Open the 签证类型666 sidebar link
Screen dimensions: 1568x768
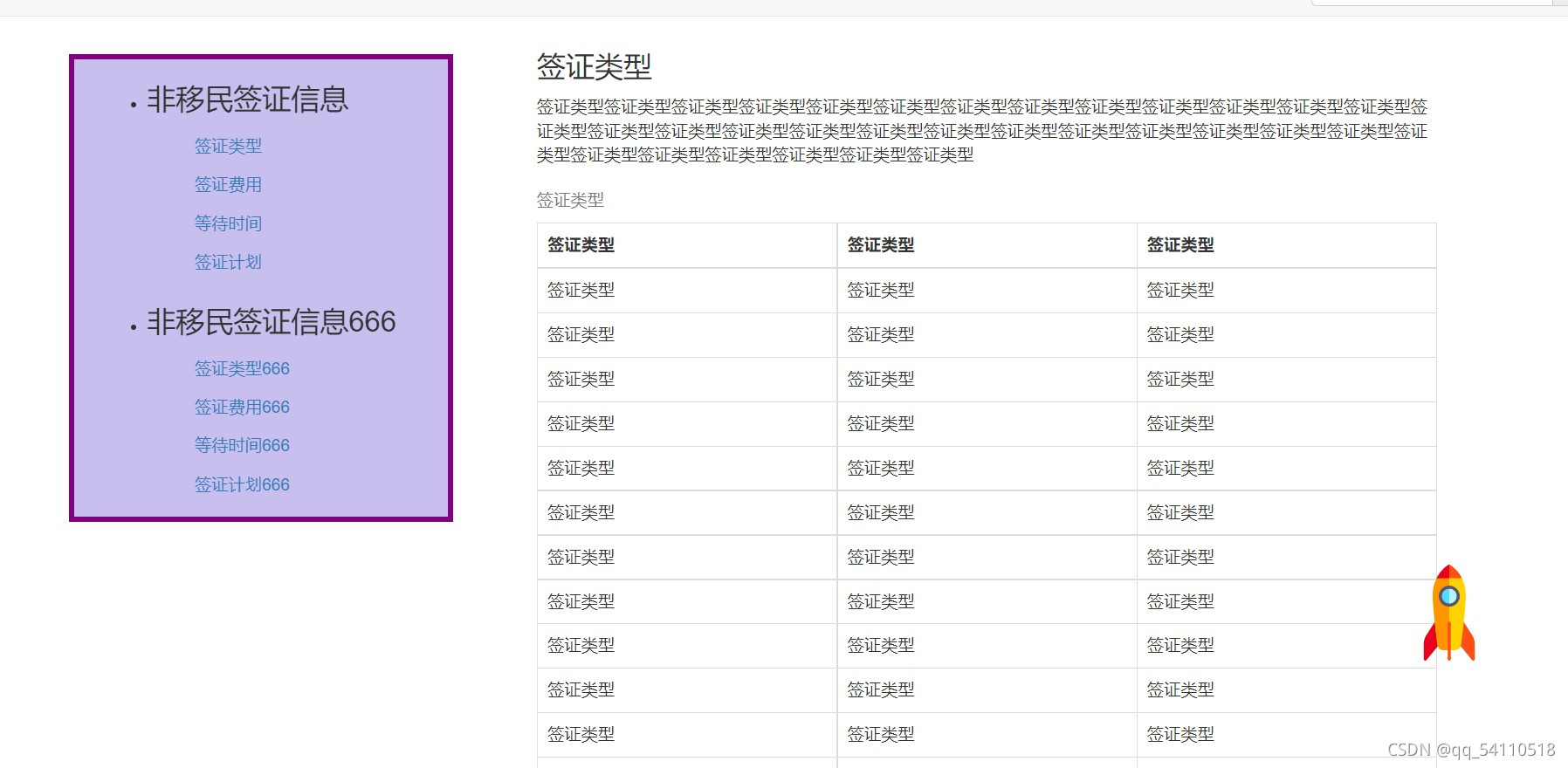[x=242, y=368]
